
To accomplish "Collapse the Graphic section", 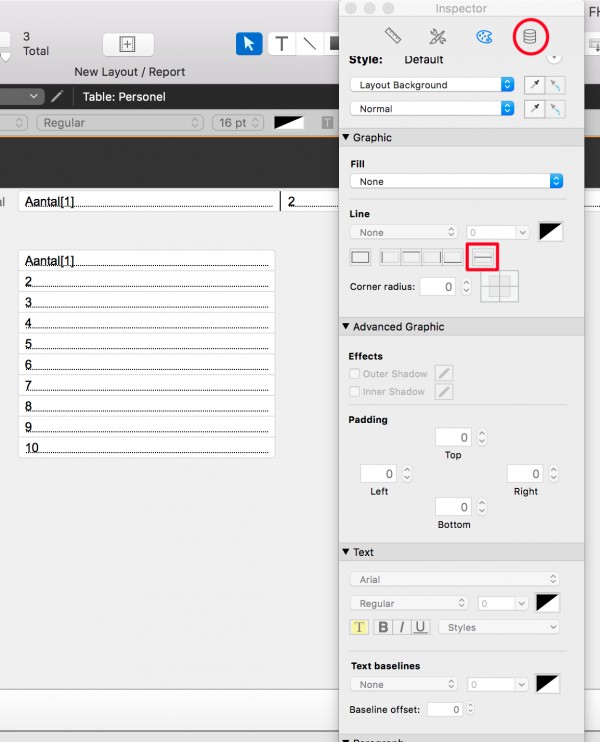I will coord(346,137).
